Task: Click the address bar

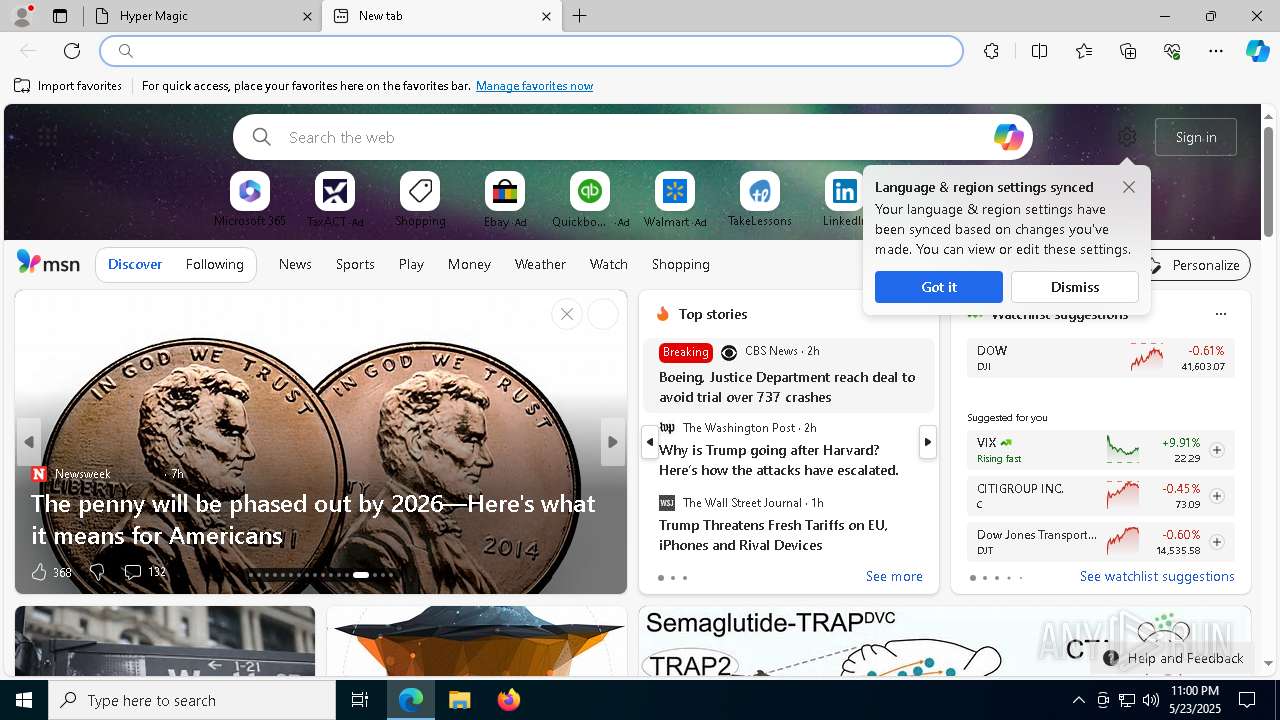Action: (531, 51)
